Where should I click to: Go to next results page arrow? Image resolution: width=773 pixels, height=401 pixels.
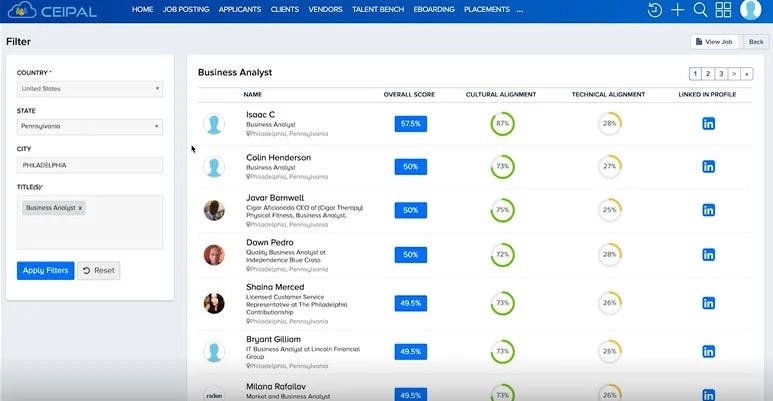pyautogui.click(x=734, y=74)
